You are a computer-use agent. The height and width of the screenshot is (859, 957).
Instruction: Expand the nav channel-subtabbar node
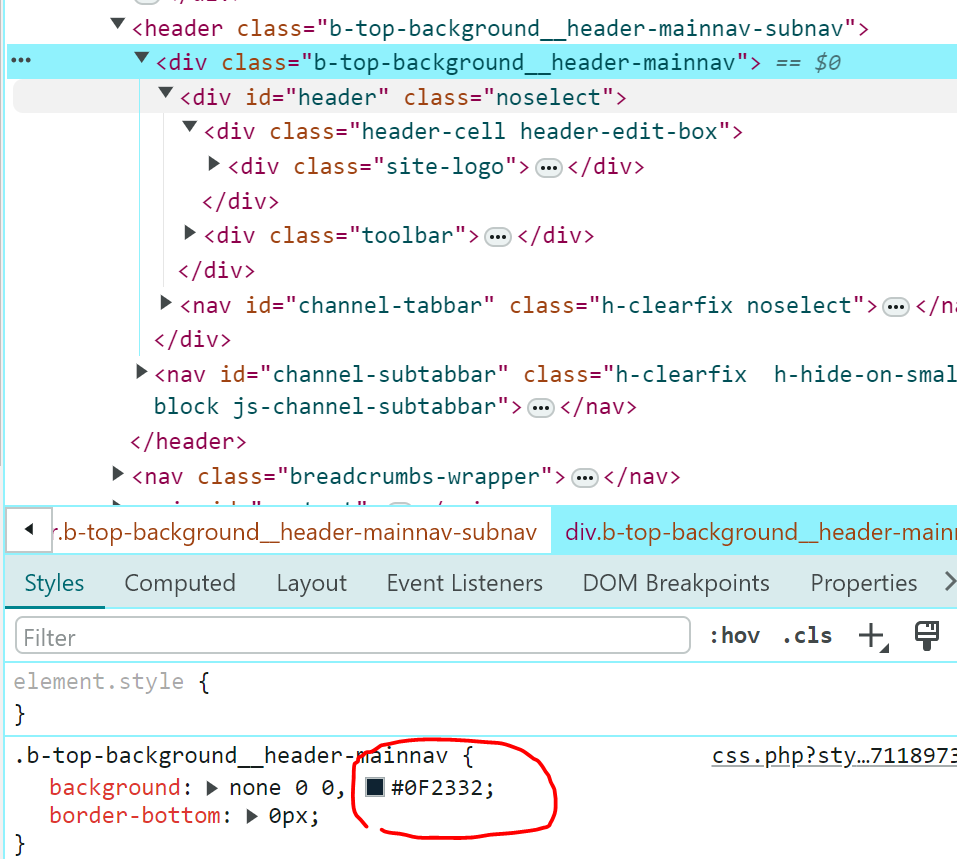(x=142, y=371)
